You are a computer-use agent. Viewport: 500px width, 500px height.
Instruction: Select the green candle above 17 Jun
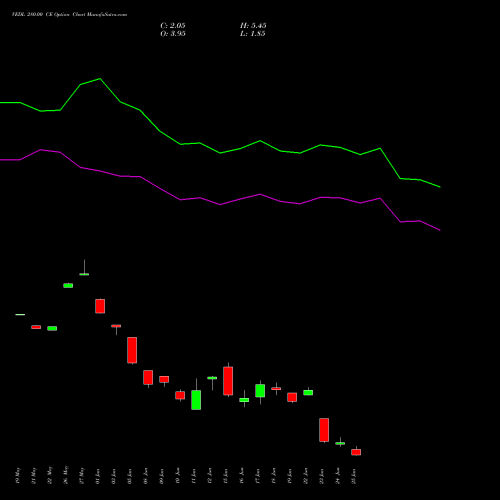pos(260,391)
